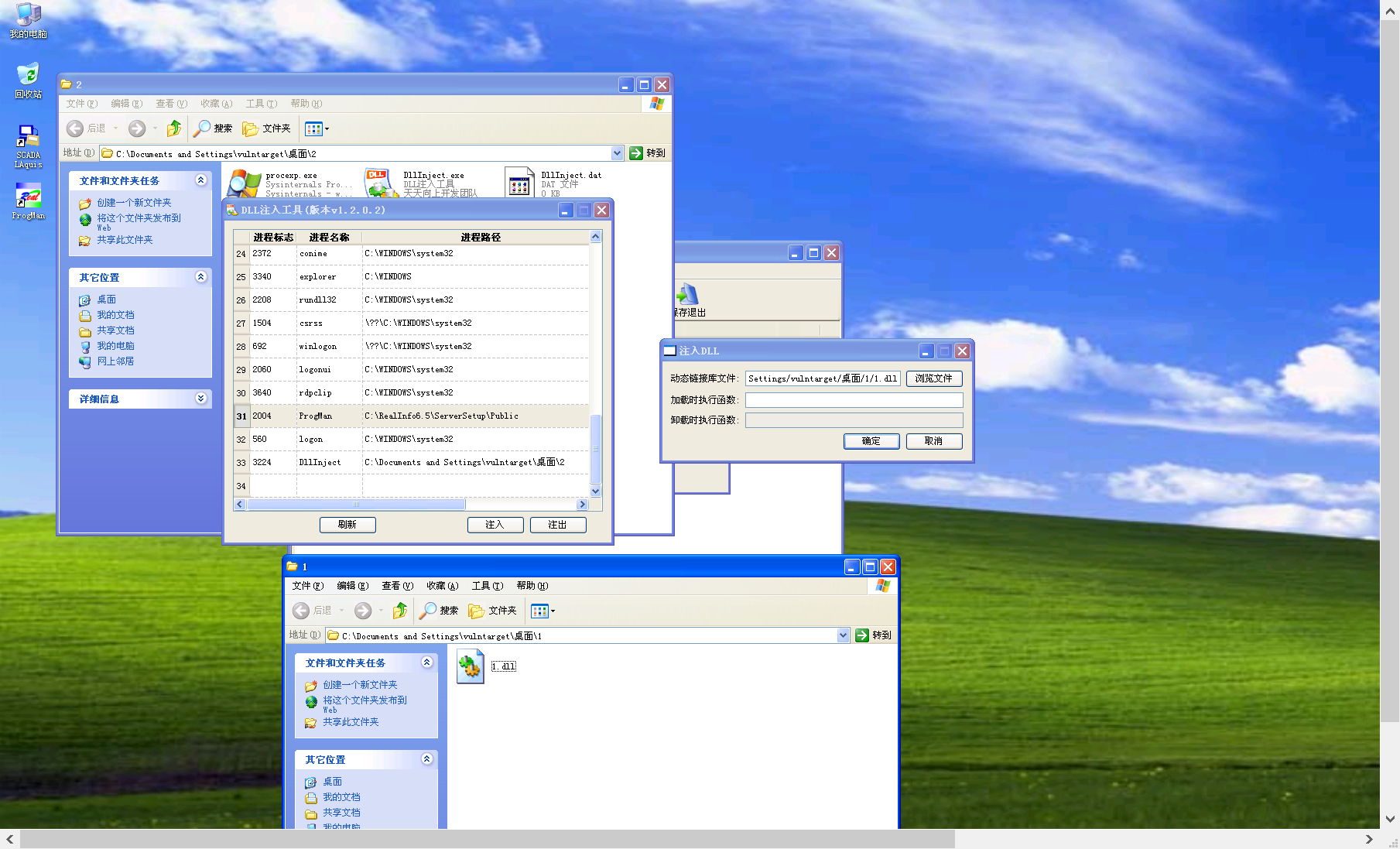This screenshot has width=1400, height=849.
Task: Toggle the Folders pane in window 1
Action: 492,611
